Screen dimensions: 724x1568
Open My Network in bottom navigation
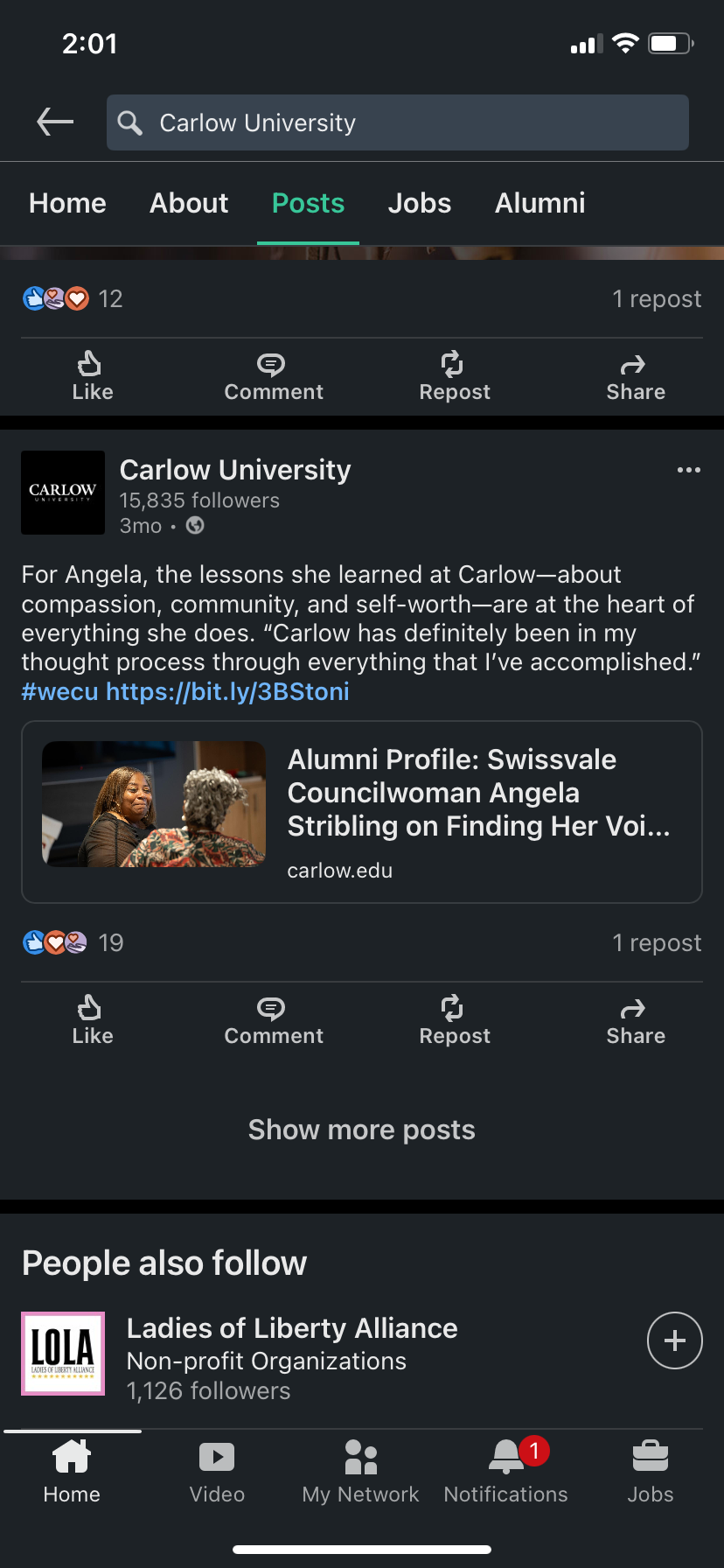(360, 1472)
